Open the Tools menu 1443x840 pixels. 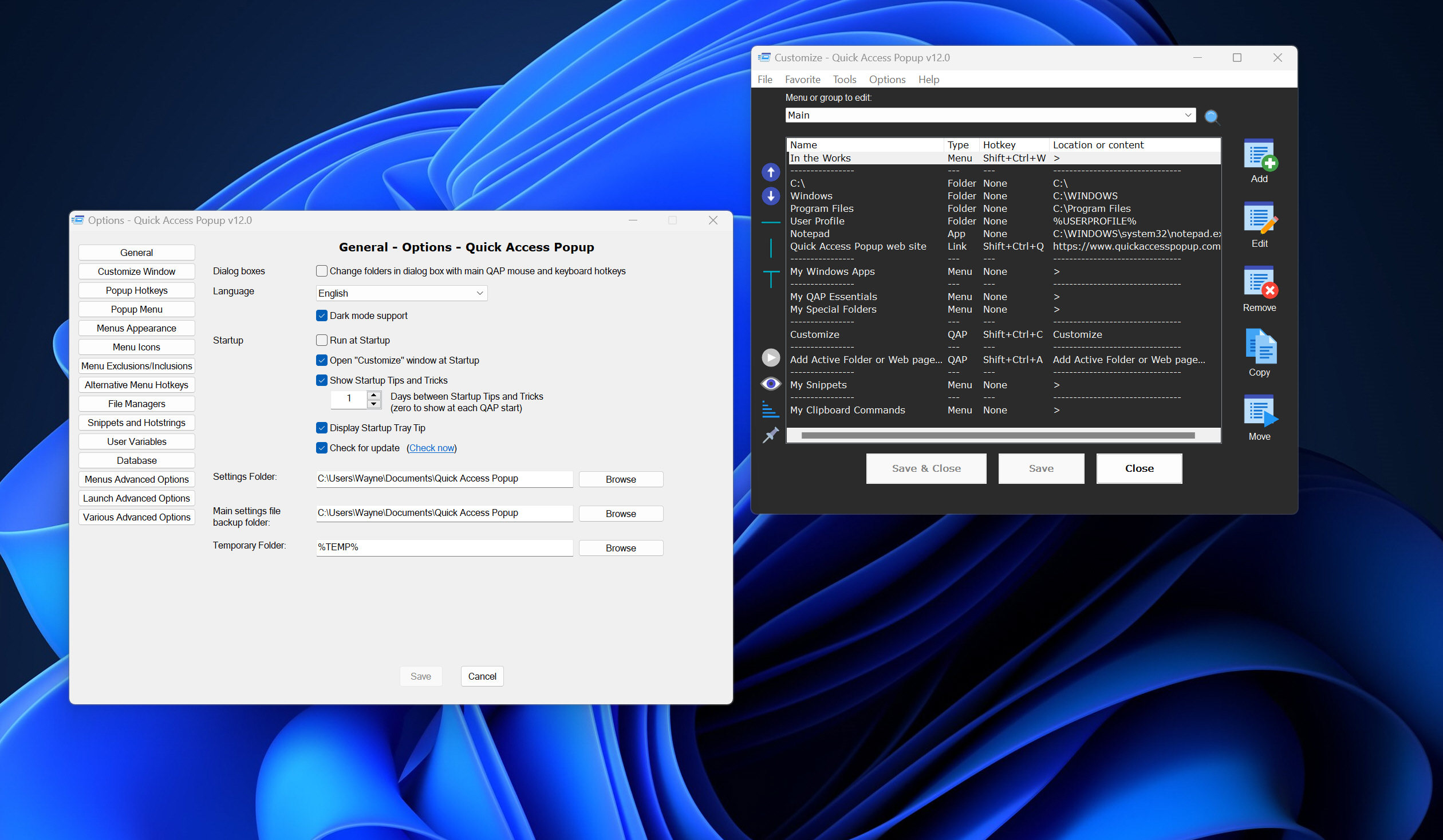[845, 79]
